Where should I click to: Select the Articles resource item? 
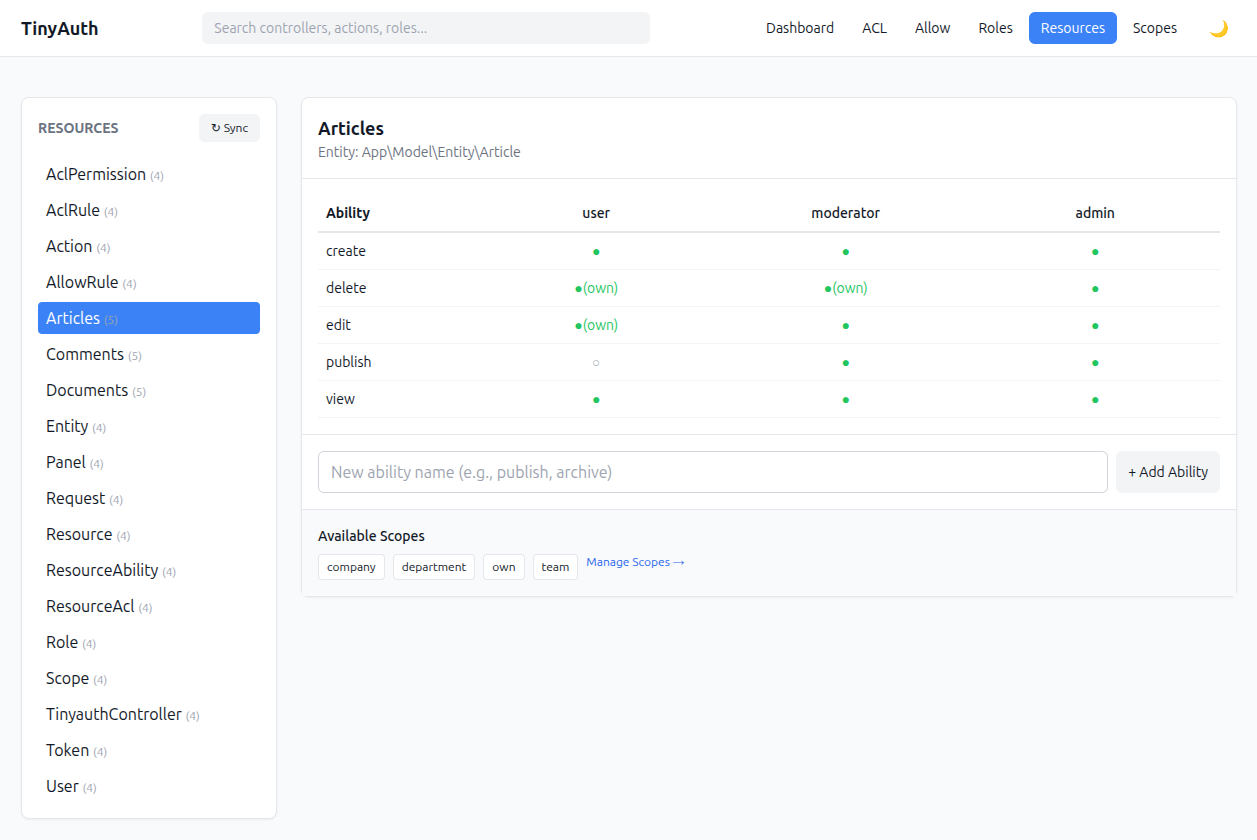[x=149, y=318]
